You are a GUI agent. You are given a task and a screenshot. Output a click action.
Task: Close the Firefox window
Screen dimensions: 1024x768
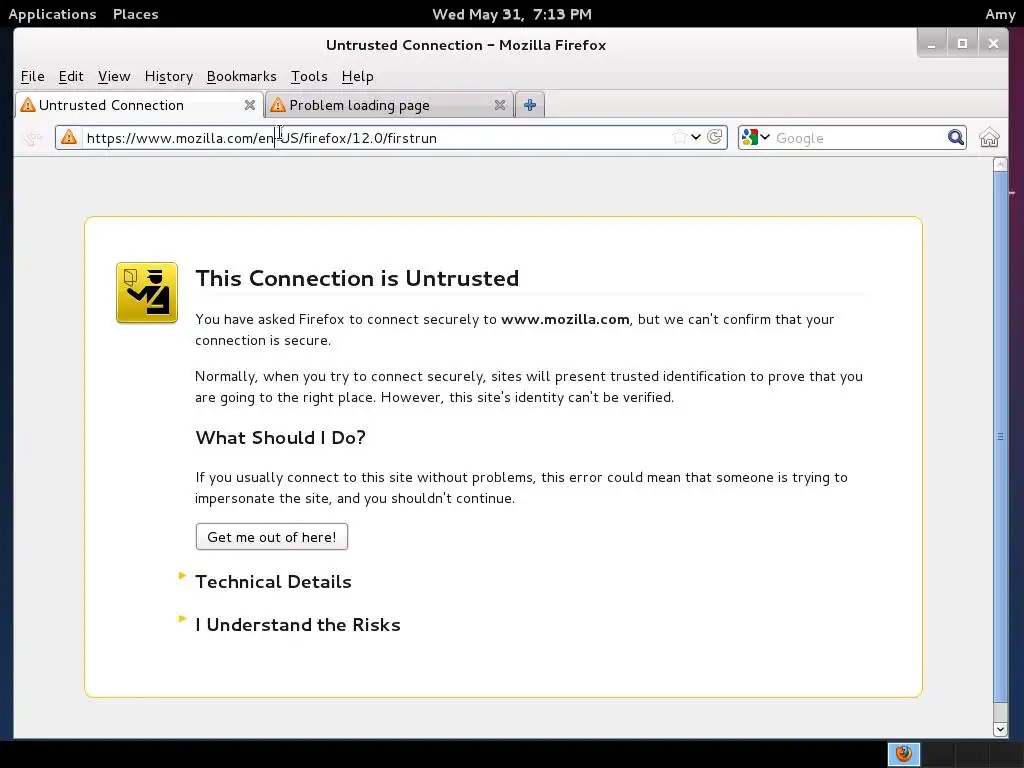point(993,44)
